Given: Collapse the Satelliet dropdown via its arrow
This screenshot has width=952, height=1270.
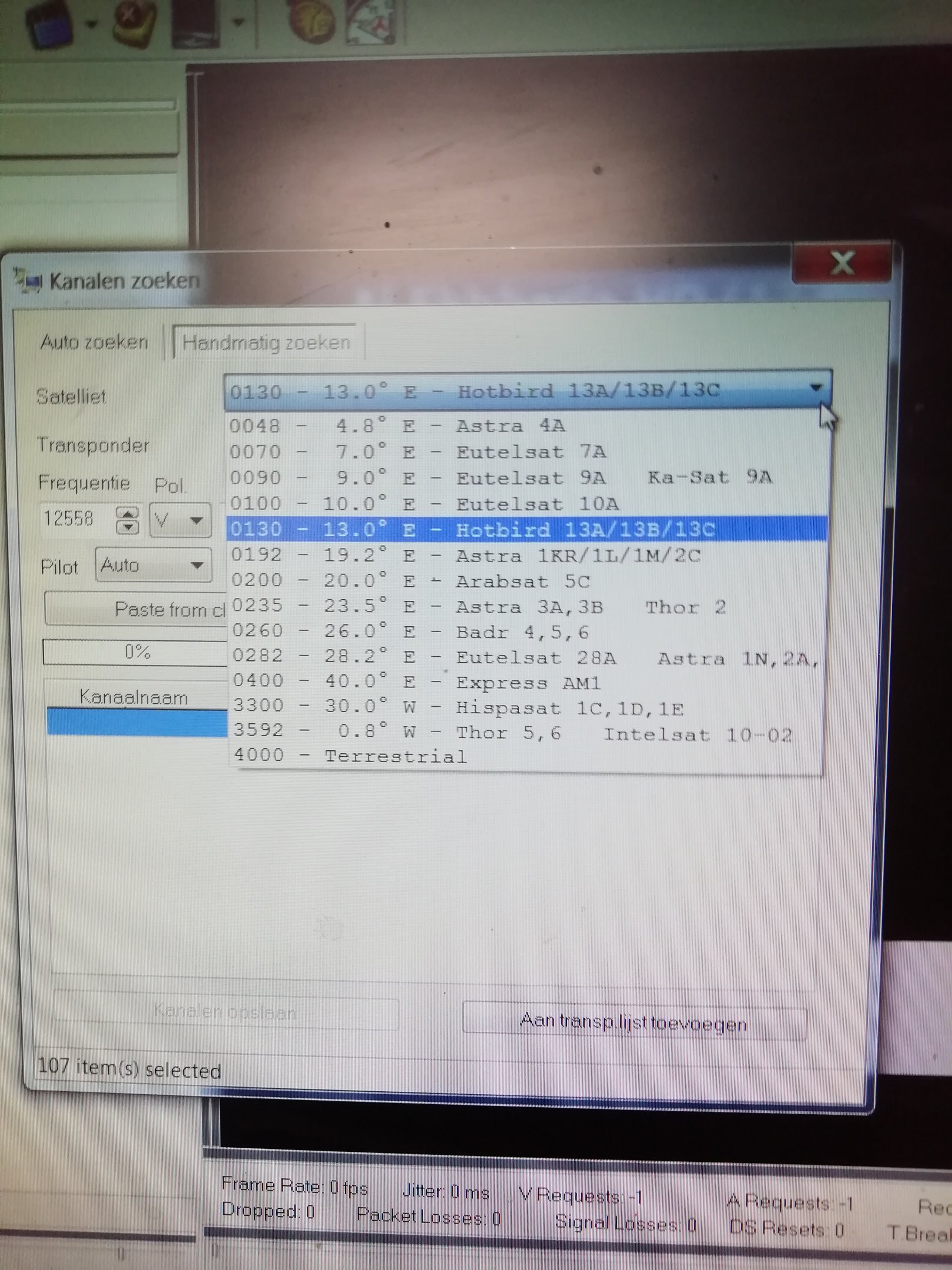Looking at the screenshot, I should (816, 388).
